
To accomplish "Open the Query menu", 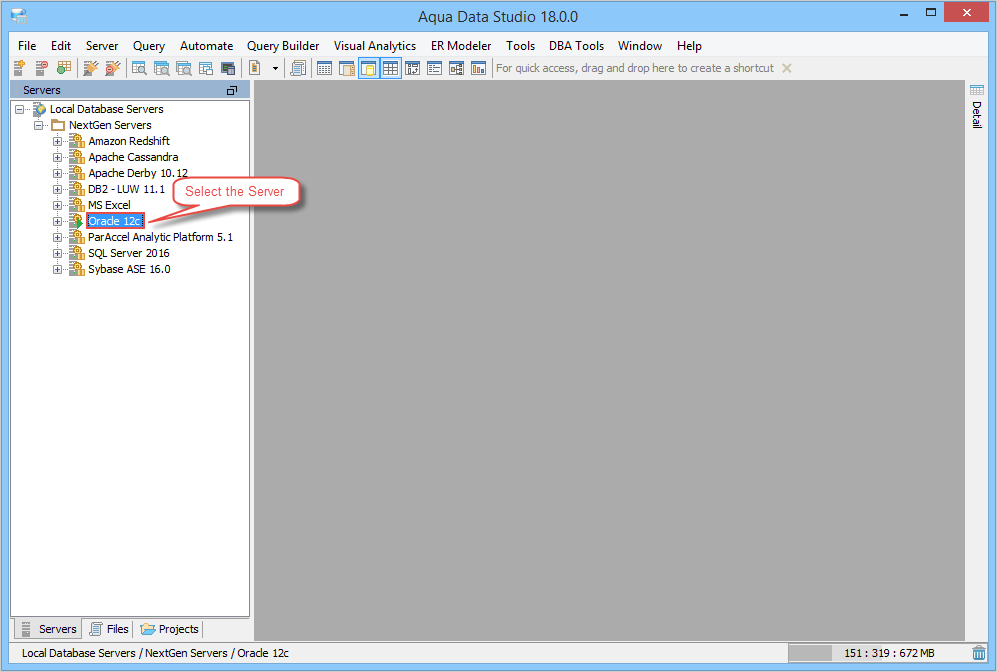I will point(149,46).
